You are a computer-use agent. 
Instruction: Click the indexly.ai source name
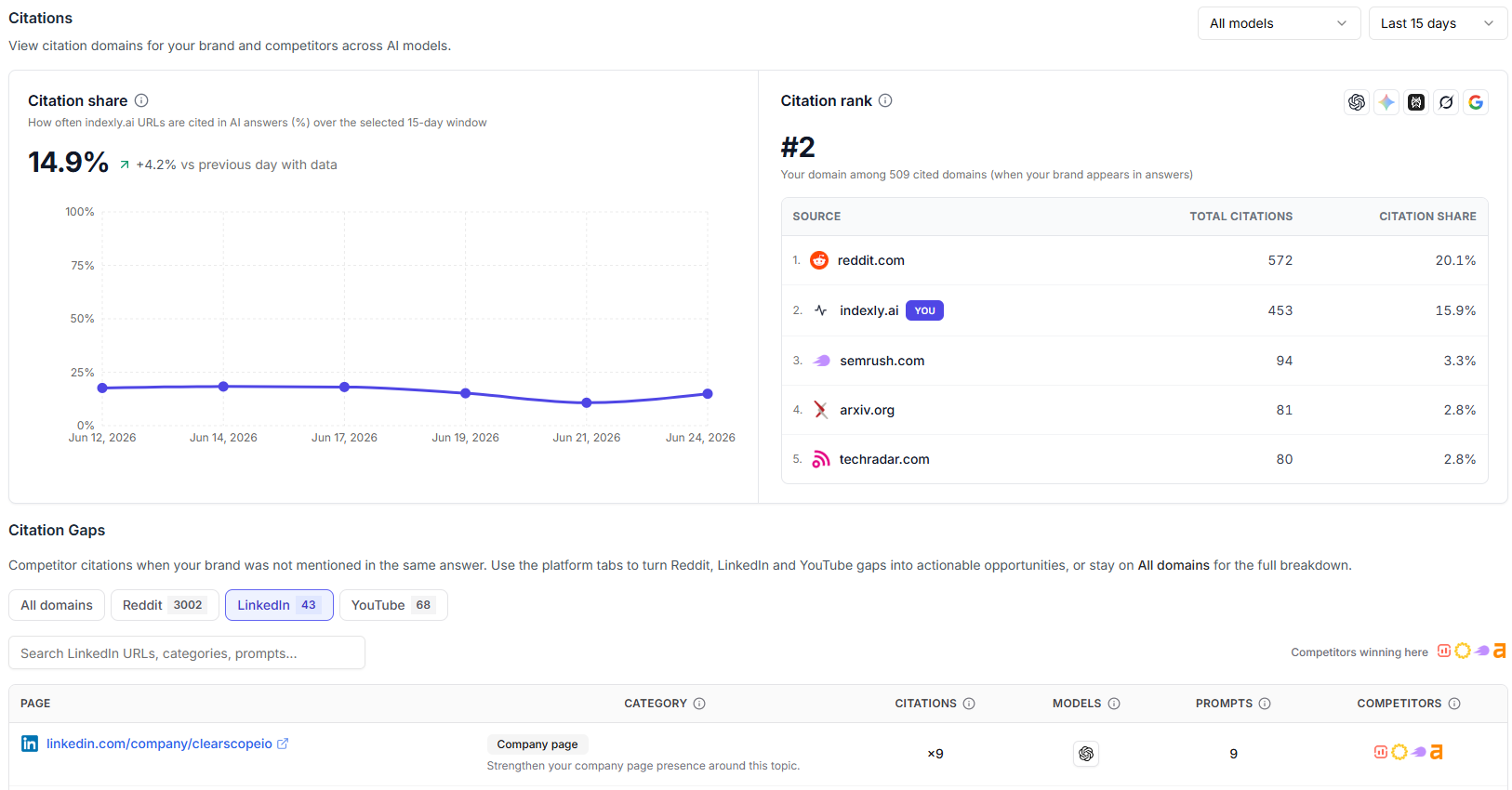pos(869,310)
